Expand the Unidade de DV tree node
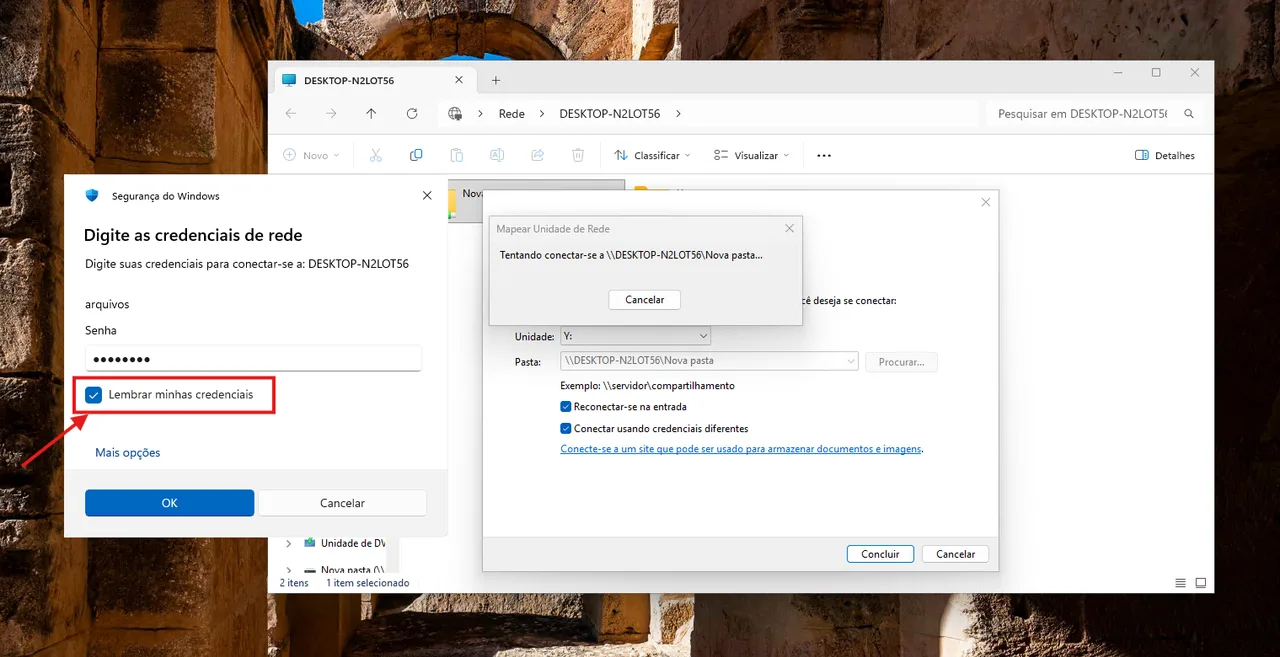 pyautogui.click(x=289, y=543)
